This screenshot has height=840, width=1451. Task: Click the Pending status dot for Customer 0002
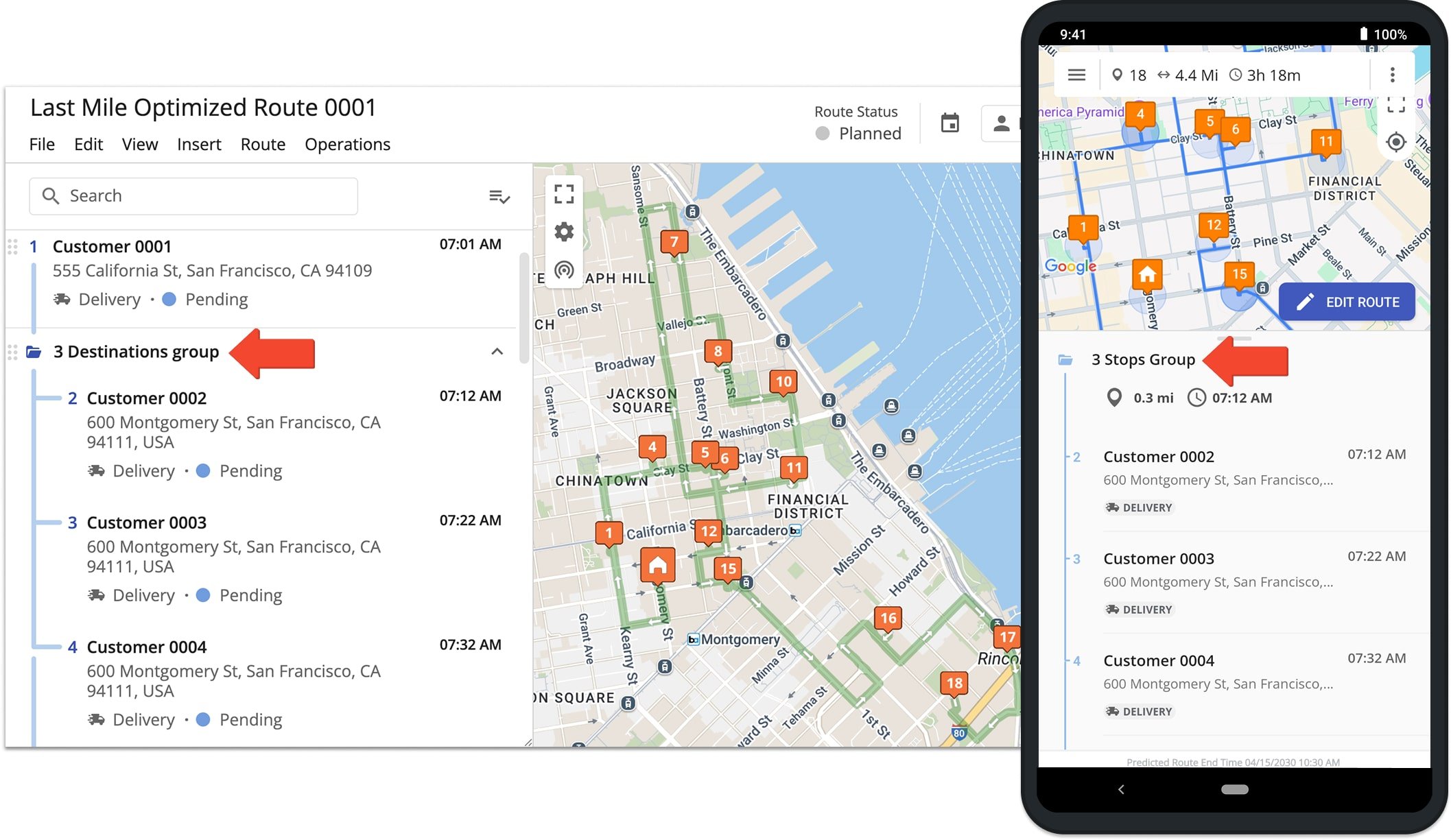(x=203, y=471)
